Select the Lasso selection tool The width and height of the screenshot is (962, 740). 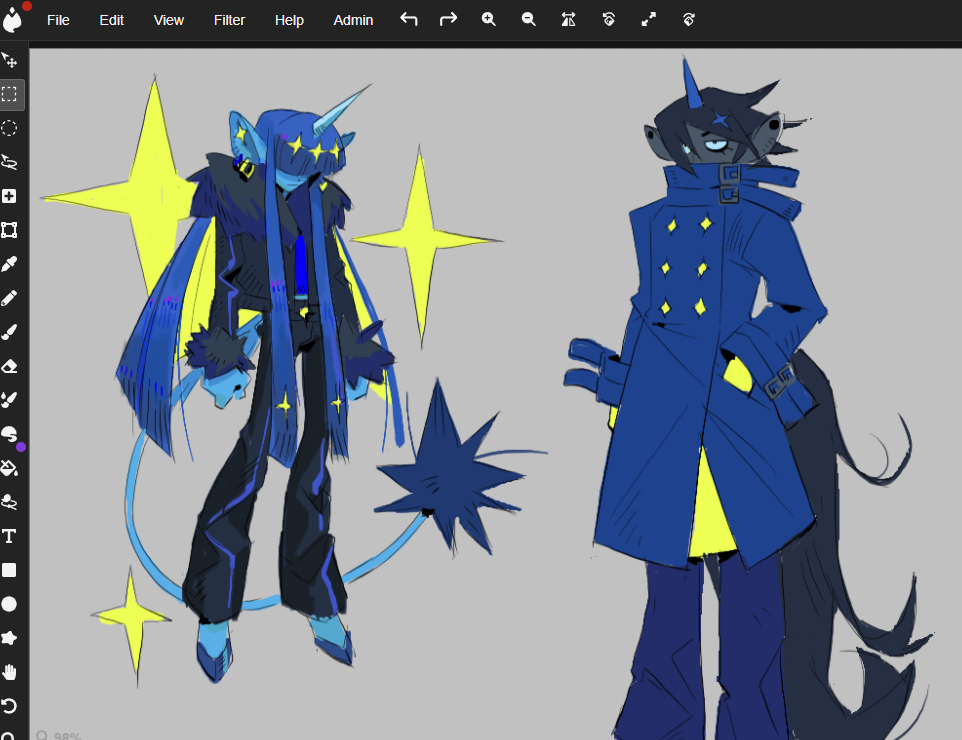(10, 162)
